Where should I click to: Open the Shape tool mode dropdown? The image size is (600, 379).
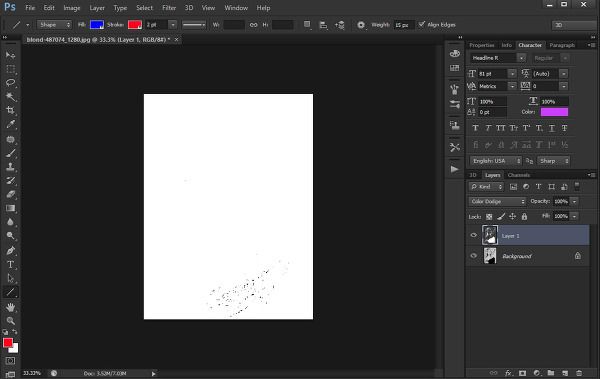coord(54,25)
